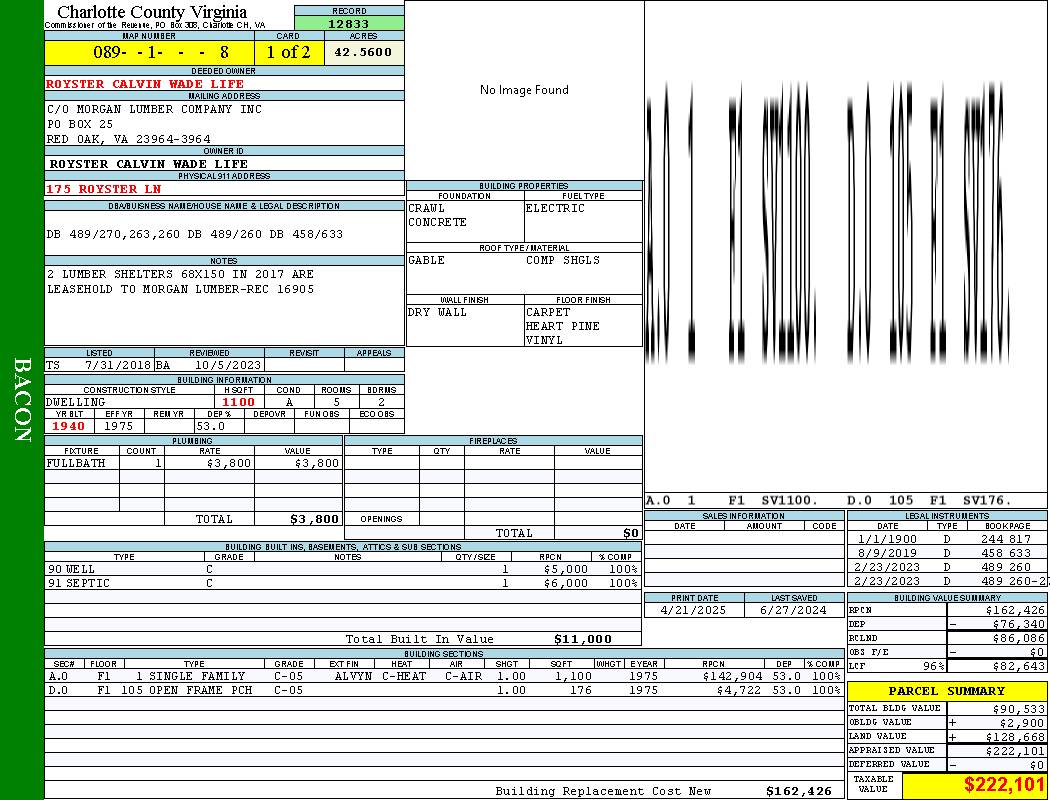The width and height of the screenshot is (1050, 800).
Task: Select mailing line C/O MORGAN LUMBER COMPANY INC
Action: (154, 108)
